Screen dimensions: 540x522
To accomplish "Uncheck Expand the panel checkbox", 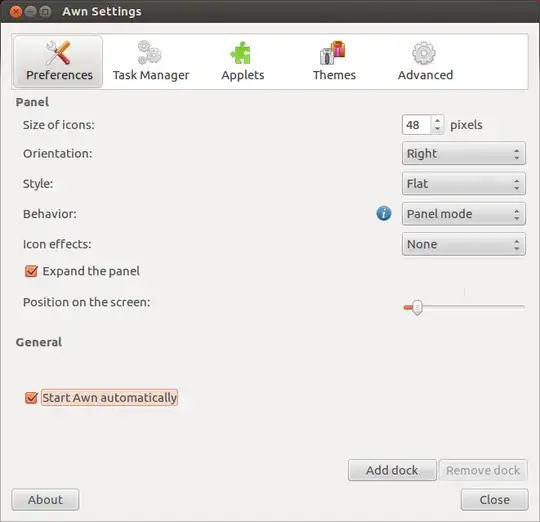I will pos(31,271).
